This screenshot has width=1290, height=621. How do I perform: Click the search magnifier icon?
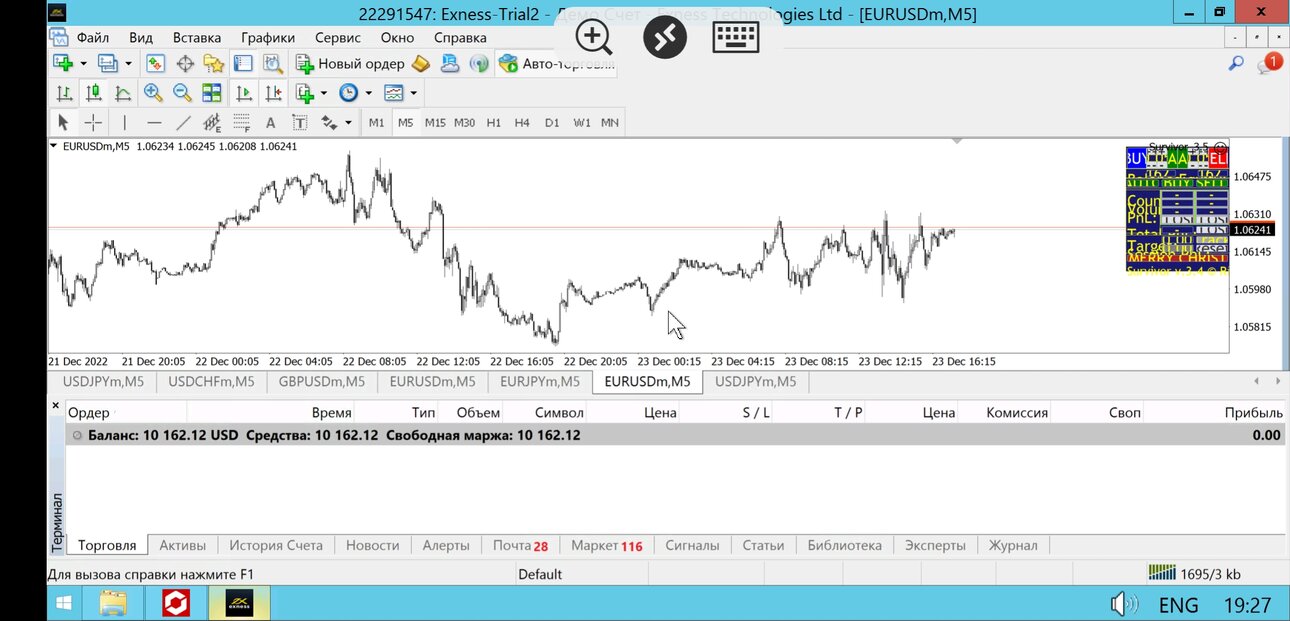click(x=1236, y=64)
